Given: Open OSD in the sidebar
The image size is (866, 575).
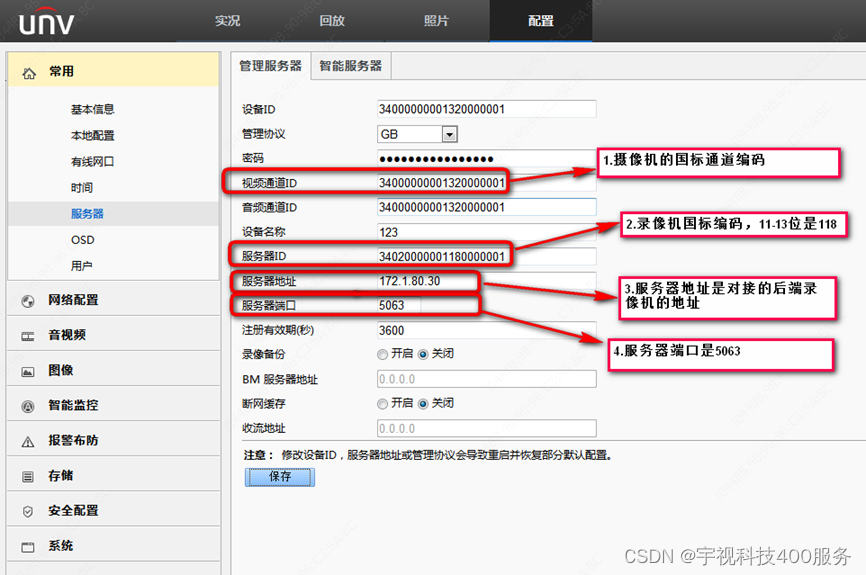Looking at the screenshot, I should coord(83,240).
